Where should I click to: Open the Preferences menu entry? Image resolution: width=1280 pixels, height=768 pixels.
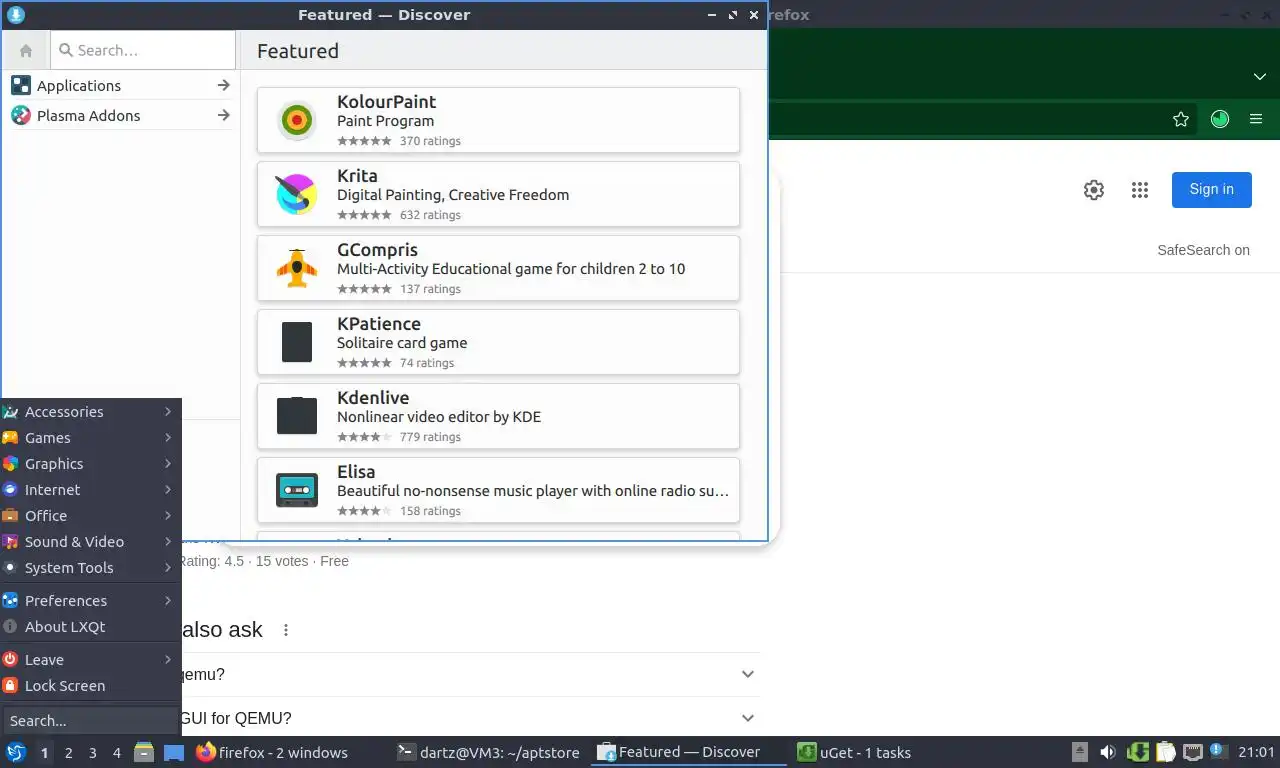tap(90, 601)
